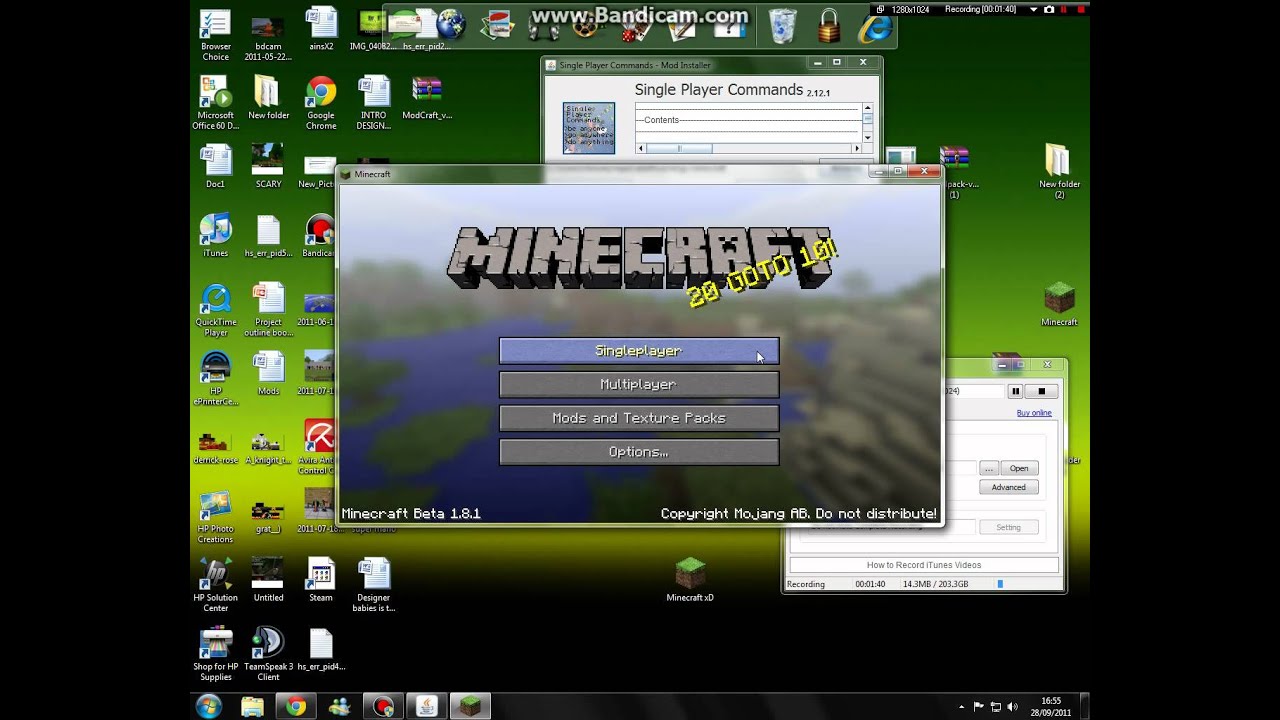Launch QuickTime Player shortcut
The width and height of the screenshot is (1280, 720).
click(216, 310)
